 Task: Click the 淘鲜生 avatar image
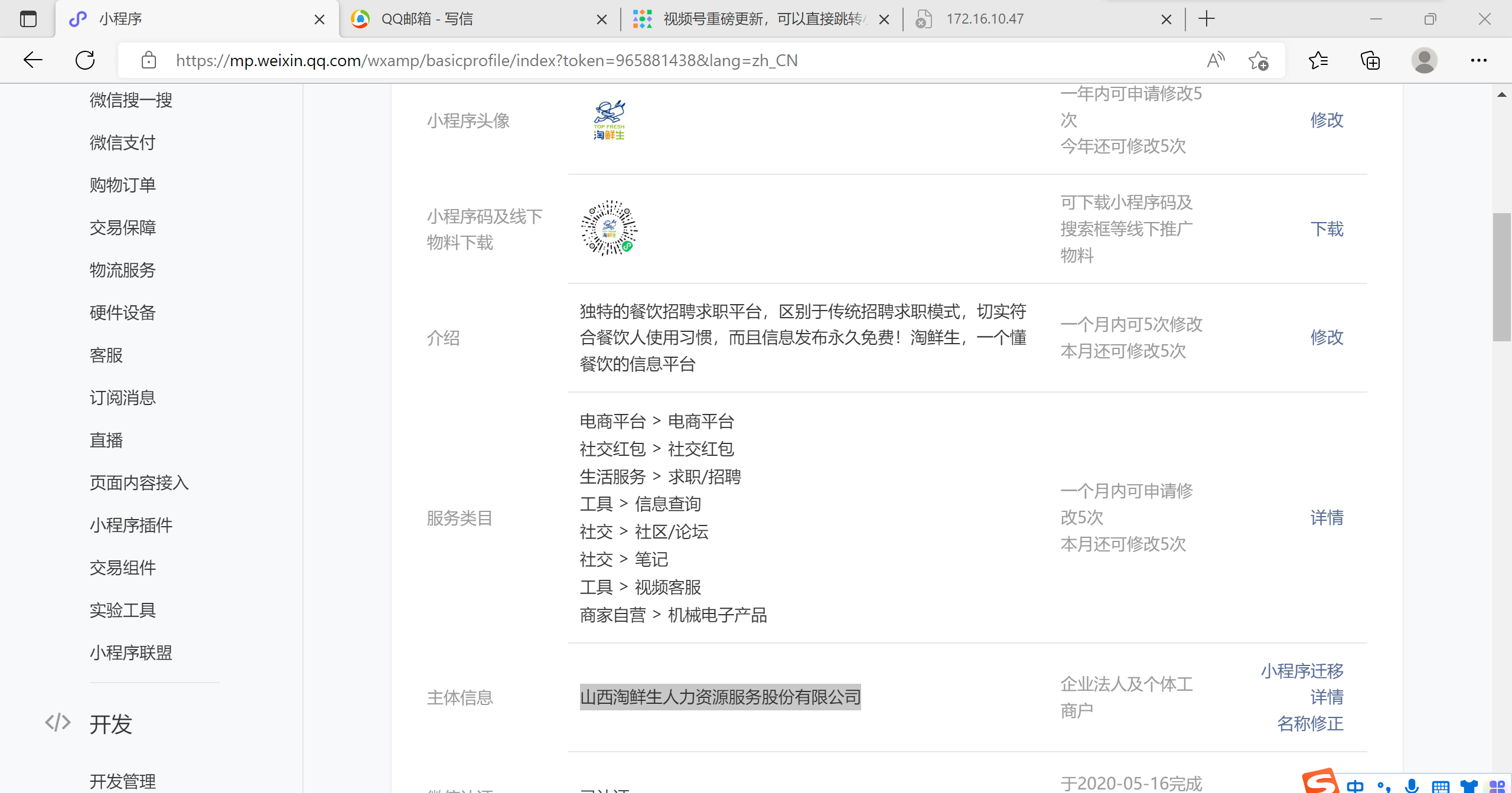[610, 120]
